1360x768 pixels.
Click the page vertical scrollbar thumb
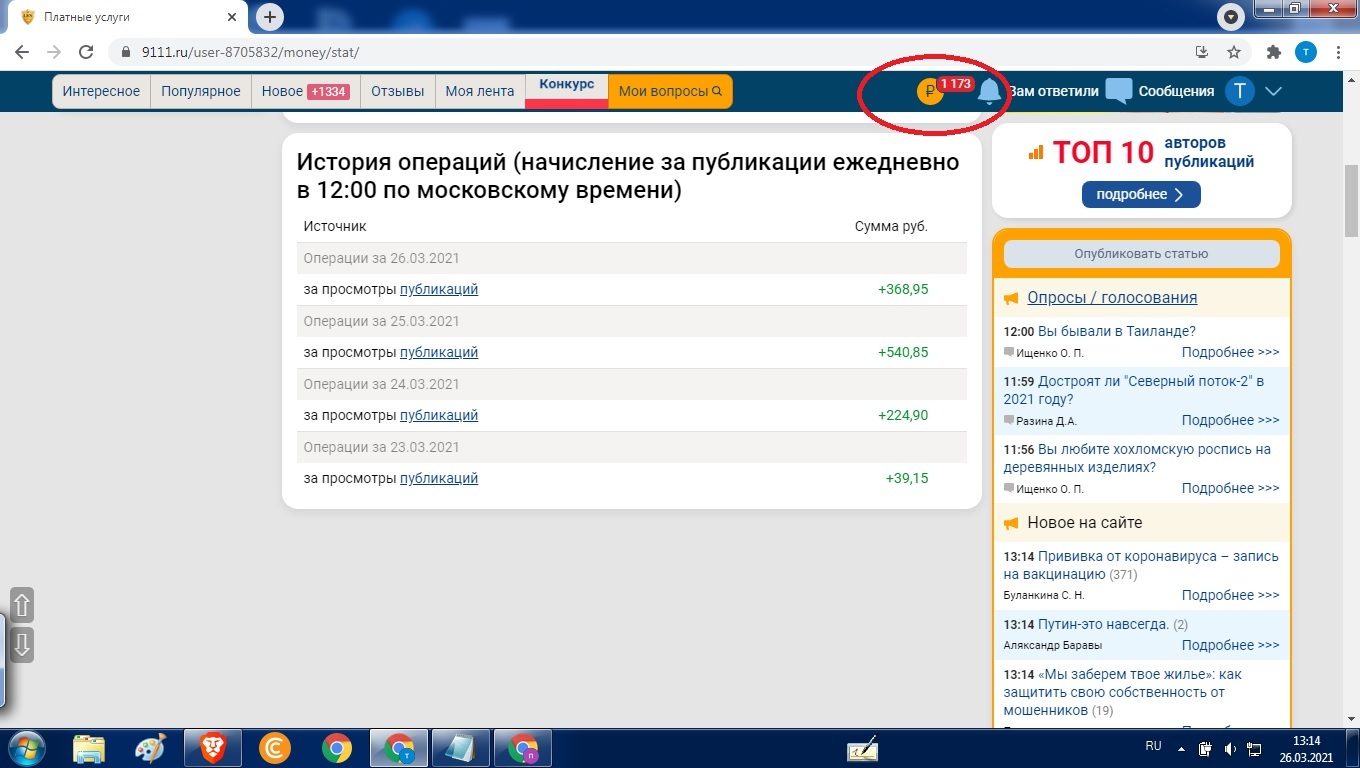click(1351, 200)
